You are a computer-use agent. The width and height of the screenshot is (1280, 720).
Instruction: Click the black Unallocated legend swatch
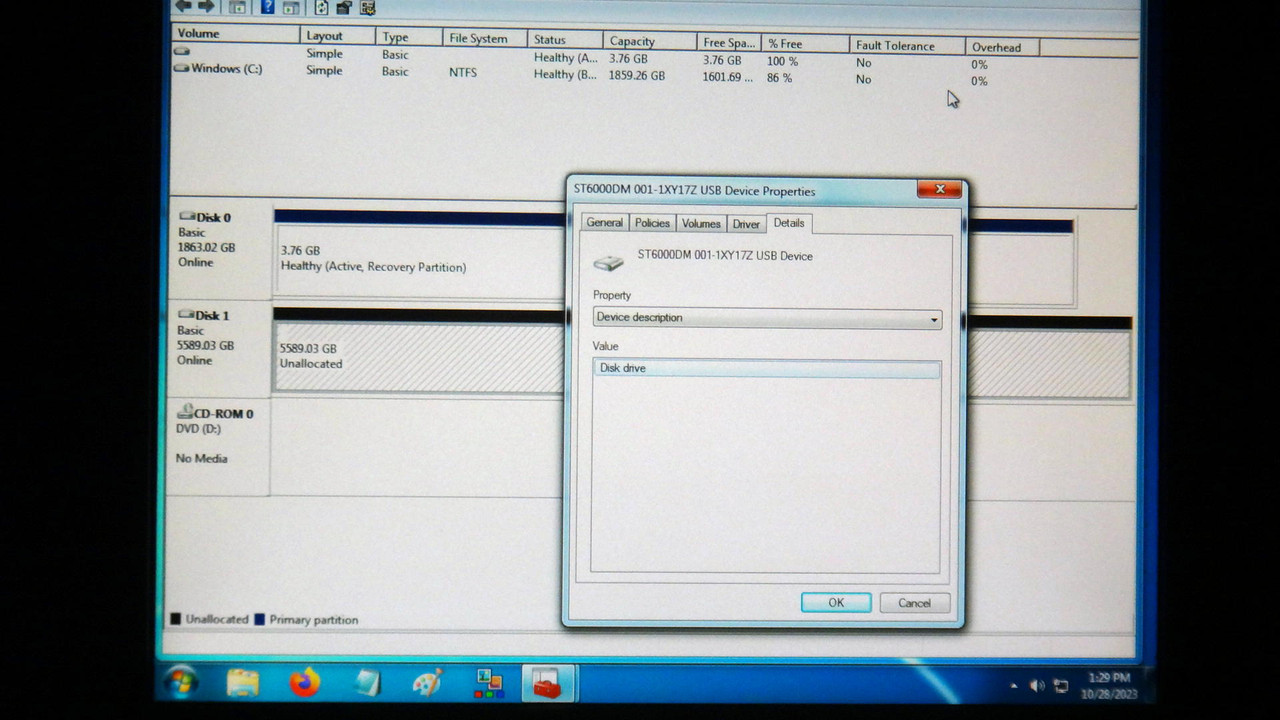click(176, 619)
